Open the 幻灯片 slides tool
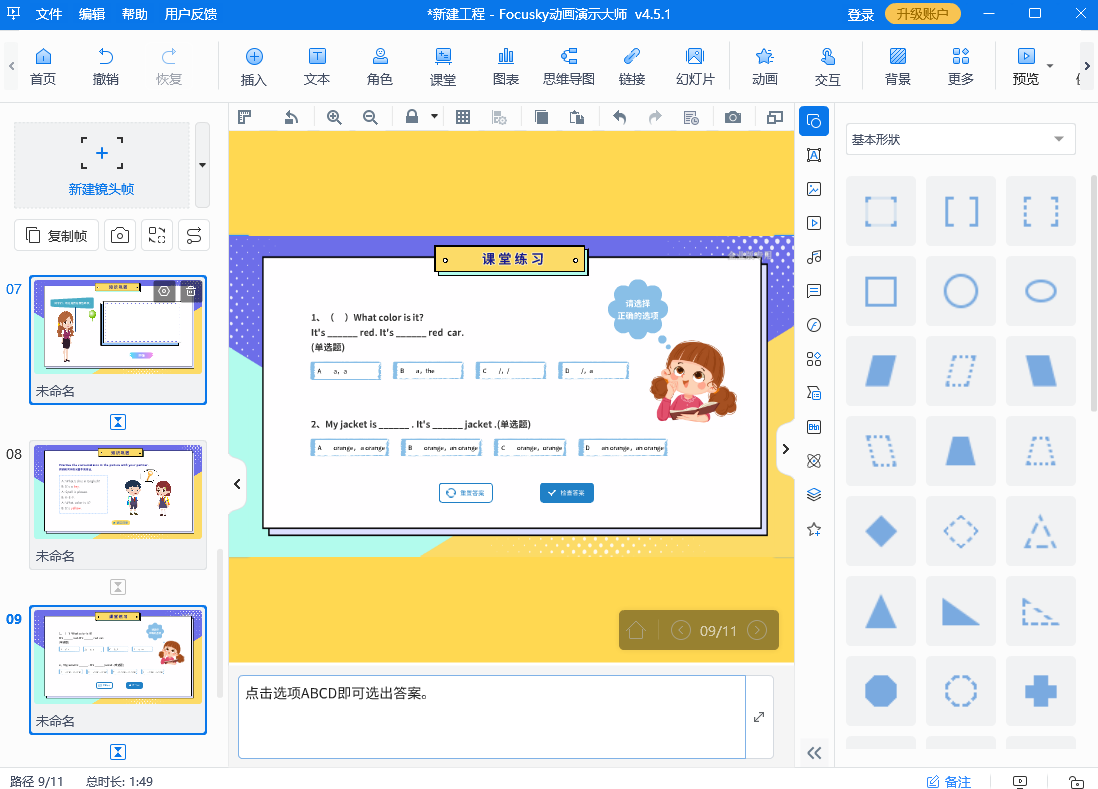The width and height of the screenshot is (1098, 789). click(x=695, y=66)
